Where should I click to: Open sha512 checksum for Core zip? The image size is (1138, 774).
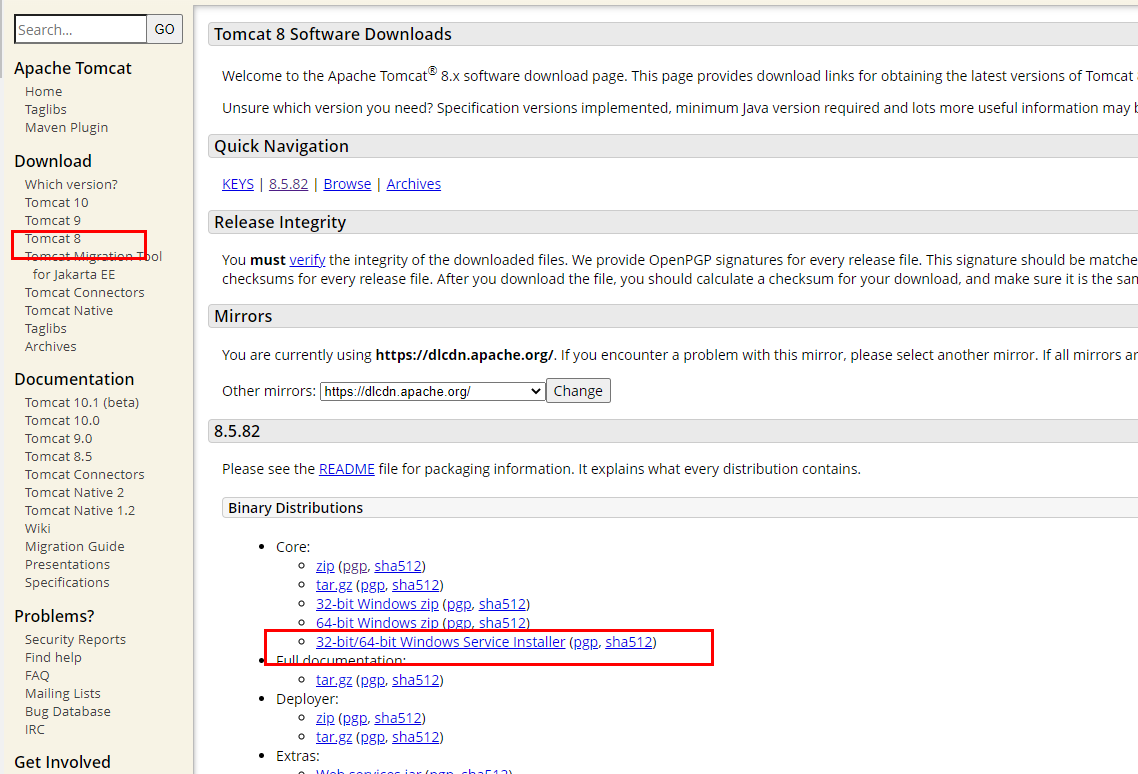tap(398, 566)
